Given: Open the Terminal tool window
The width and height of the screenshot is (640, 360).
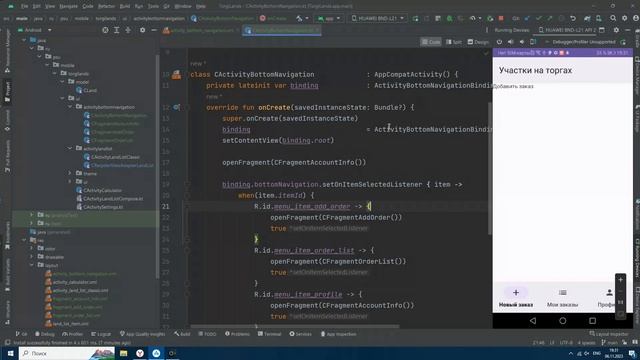Looking at the screenshot, I should [x=269, y=334].
